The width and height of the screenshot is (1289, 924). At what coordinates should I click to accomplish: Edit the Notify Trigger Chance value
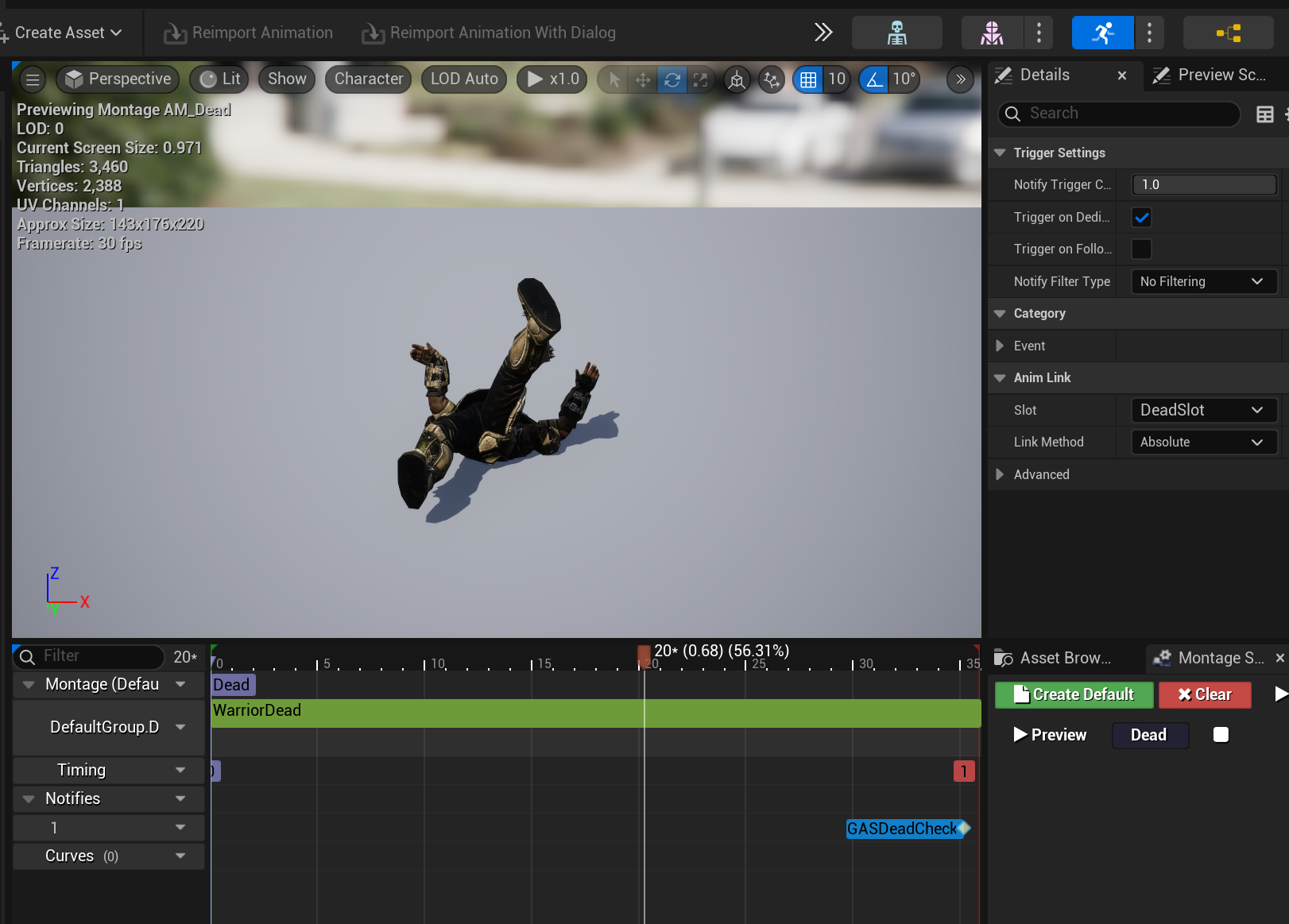pos(1204,184)
